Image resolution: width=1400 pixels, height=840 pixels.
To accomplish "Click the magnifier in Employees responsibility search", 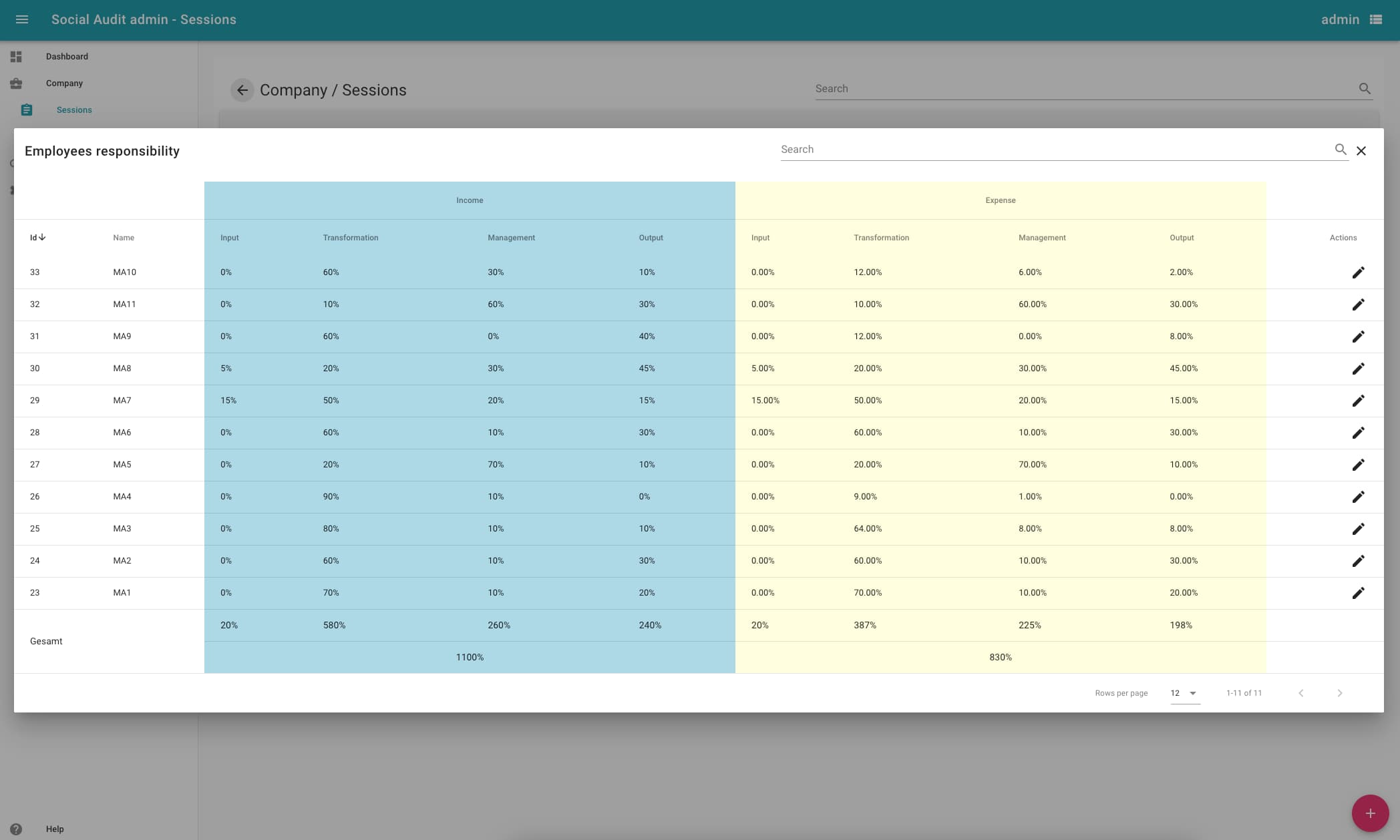I will click(x=1340, y=150).
